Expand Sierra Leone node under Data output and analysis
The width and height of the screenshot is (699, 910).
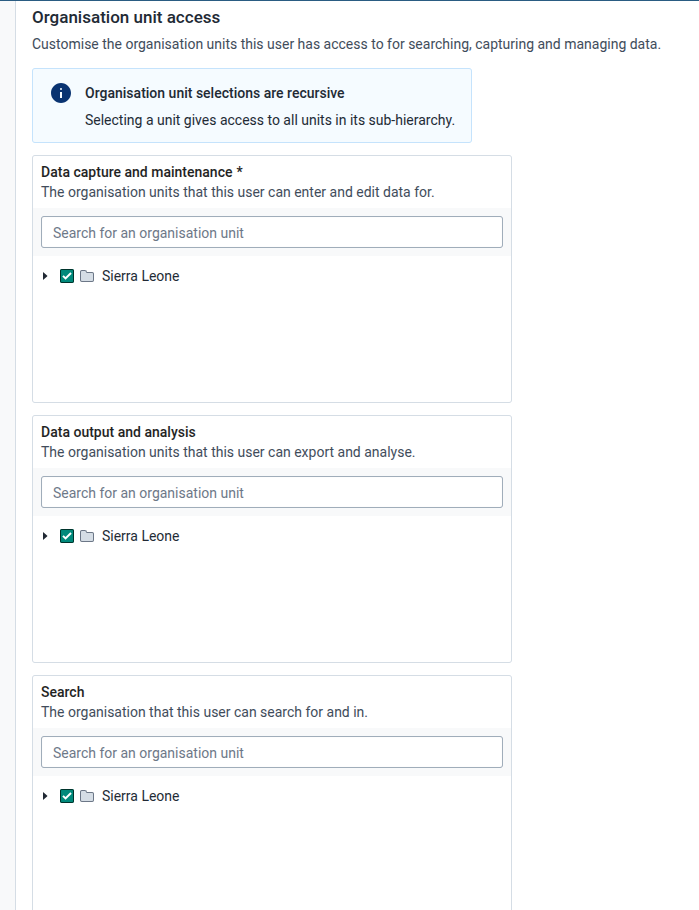(45, 536)
